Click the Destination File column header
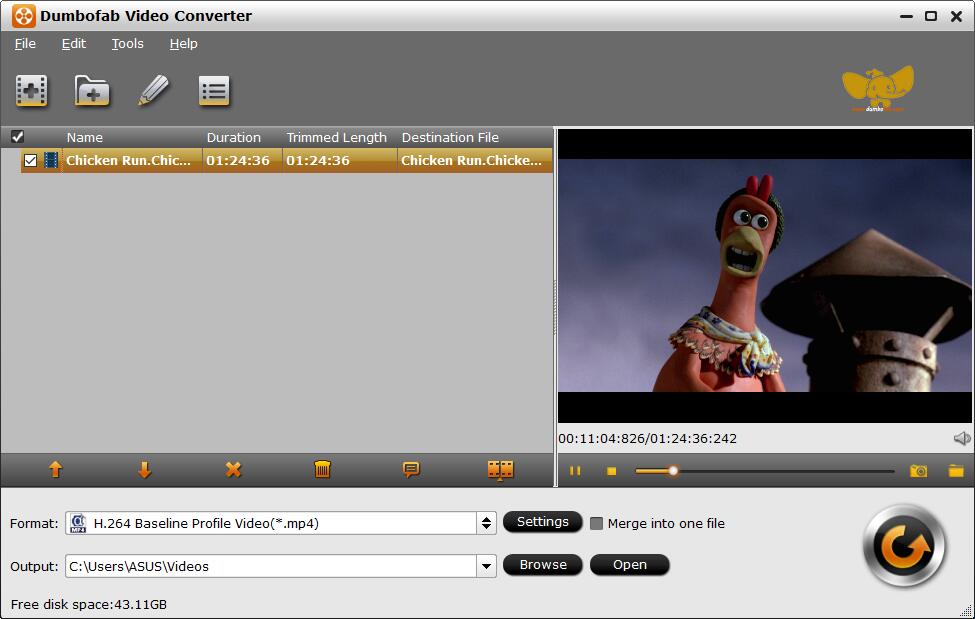This screenshot has width=975, height=619. click(450, 137)
